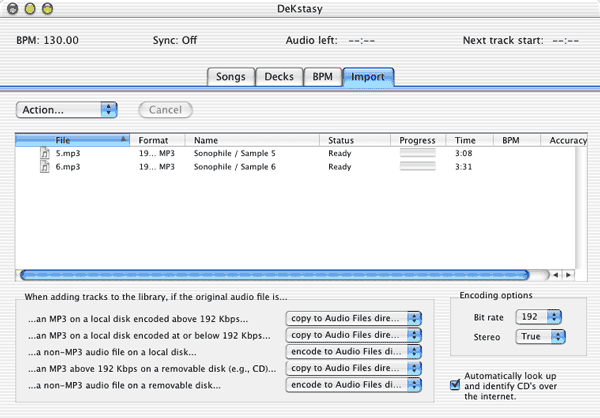This screenshot has width=600, height=418.
Task: Click progress bar for 6.mp3
Action: coord(417,167)
